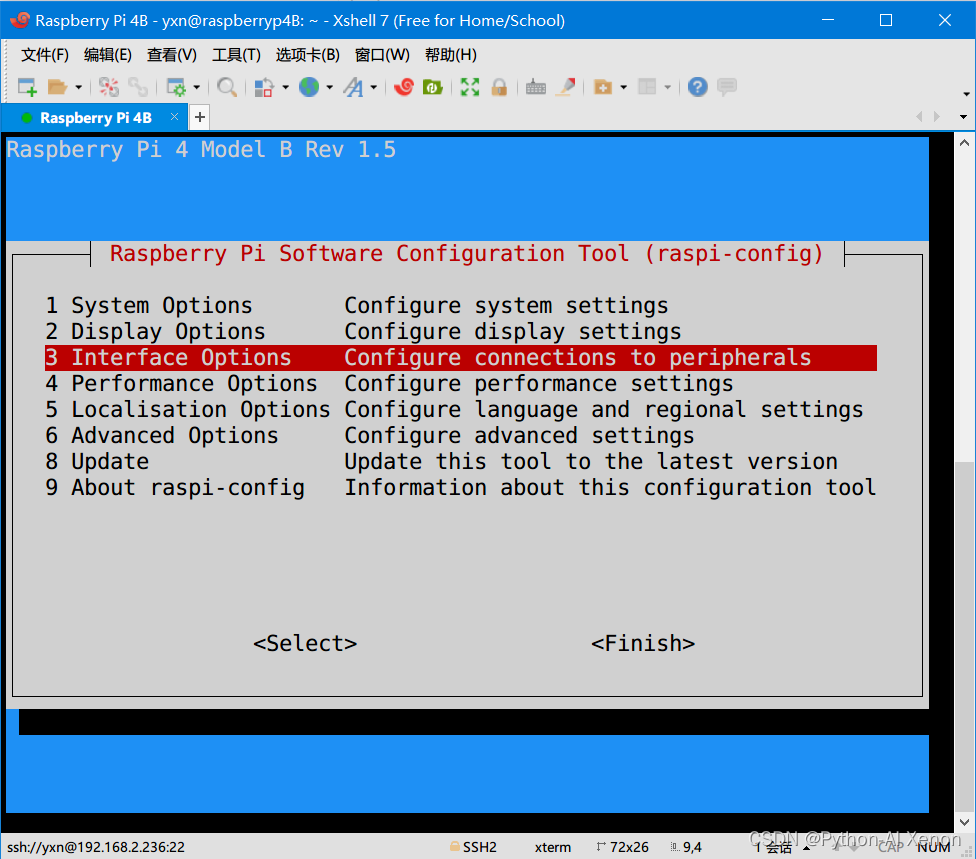The height and width of the screenshot is (859, 976).
Task: Toggle full screen with the green arrows icon
Action: pos(470,87)
